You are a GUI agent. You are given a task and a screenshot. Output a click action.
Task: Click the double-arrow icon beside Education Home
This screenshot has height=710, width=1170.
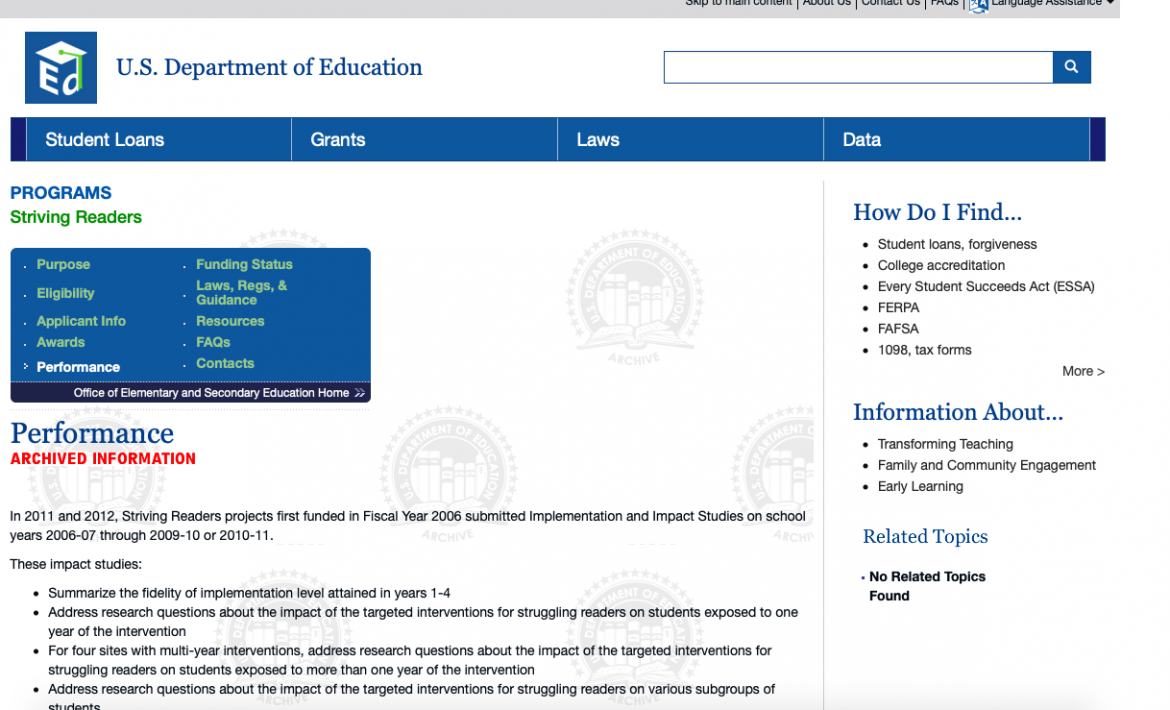click(x=360, y=393)
